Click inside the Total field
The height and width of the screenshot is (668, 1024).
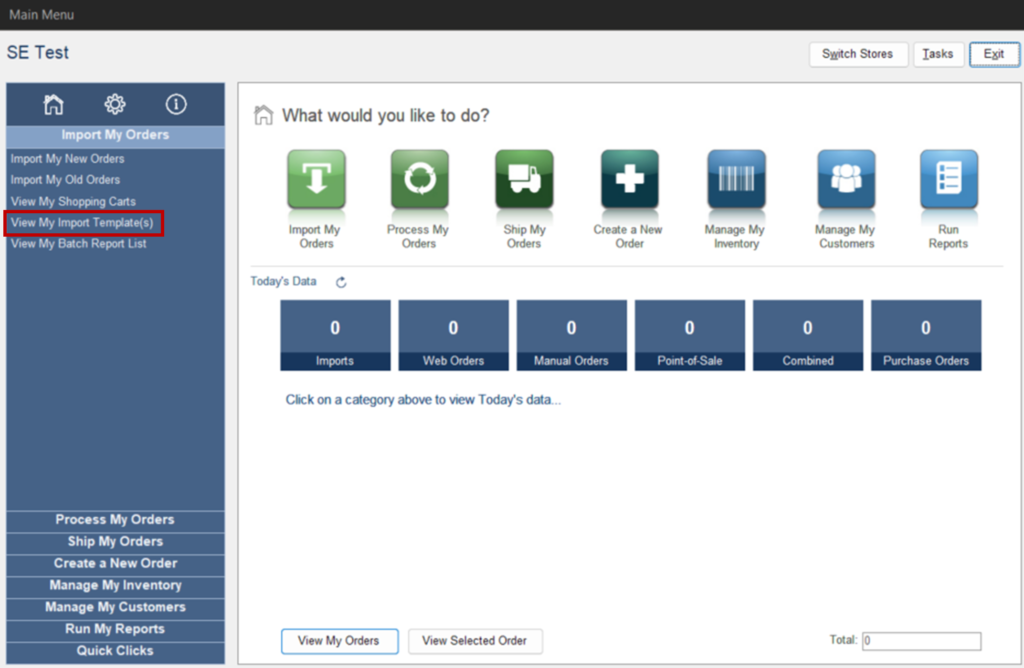920,641
